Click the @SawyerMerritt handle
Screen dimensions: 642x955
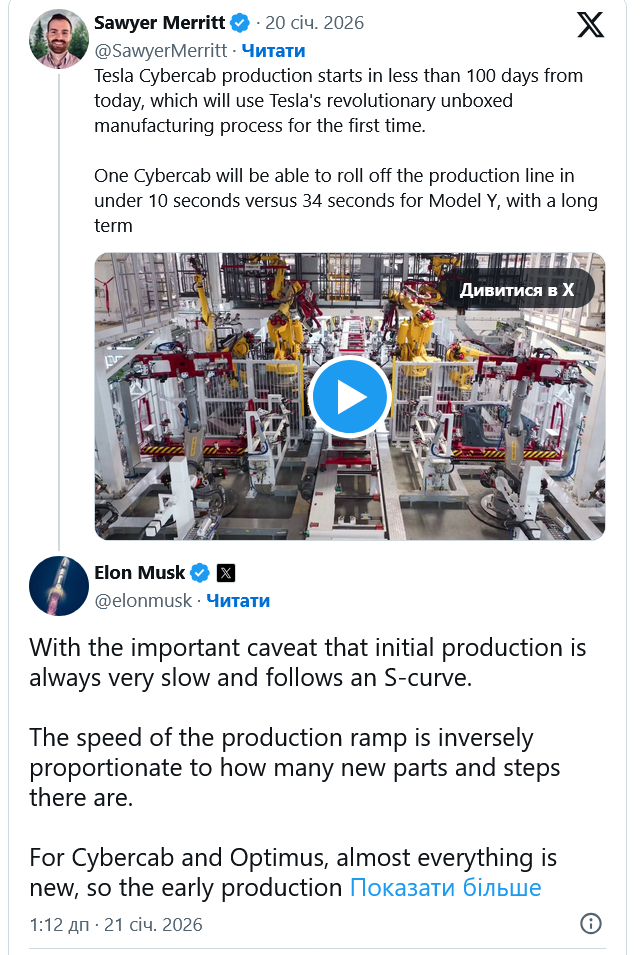pyautogui.click(x=162, y=50)
